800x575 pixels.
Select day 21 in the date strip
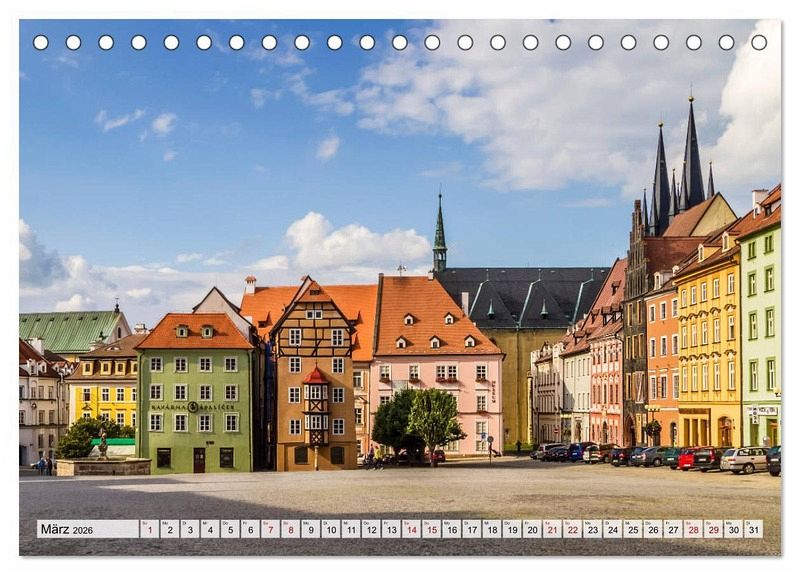[x=552, y=529]
